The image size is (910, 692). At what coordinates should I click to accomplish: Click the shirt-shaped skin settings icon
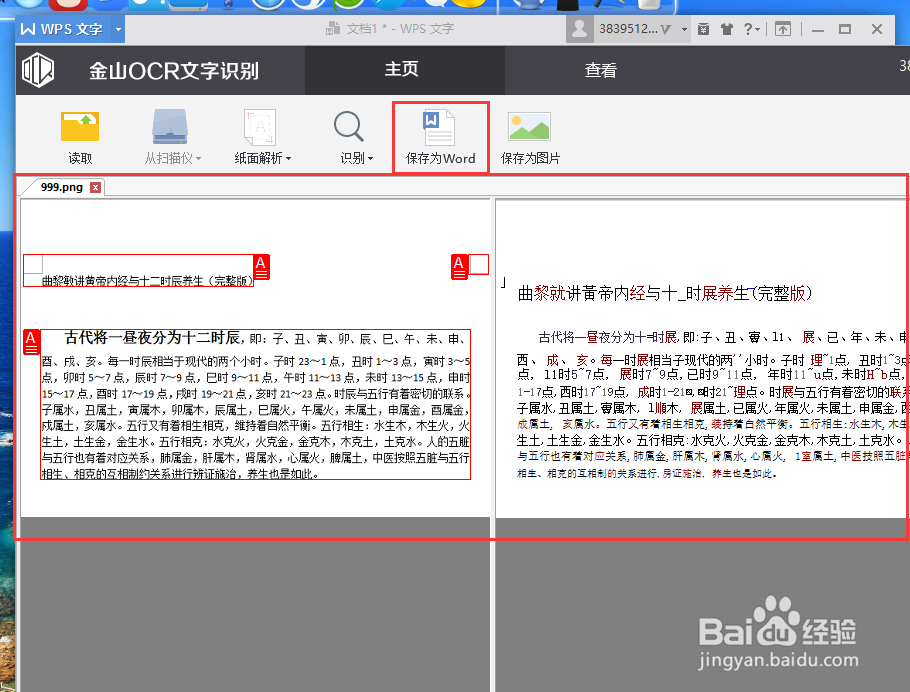coord(727,29)
